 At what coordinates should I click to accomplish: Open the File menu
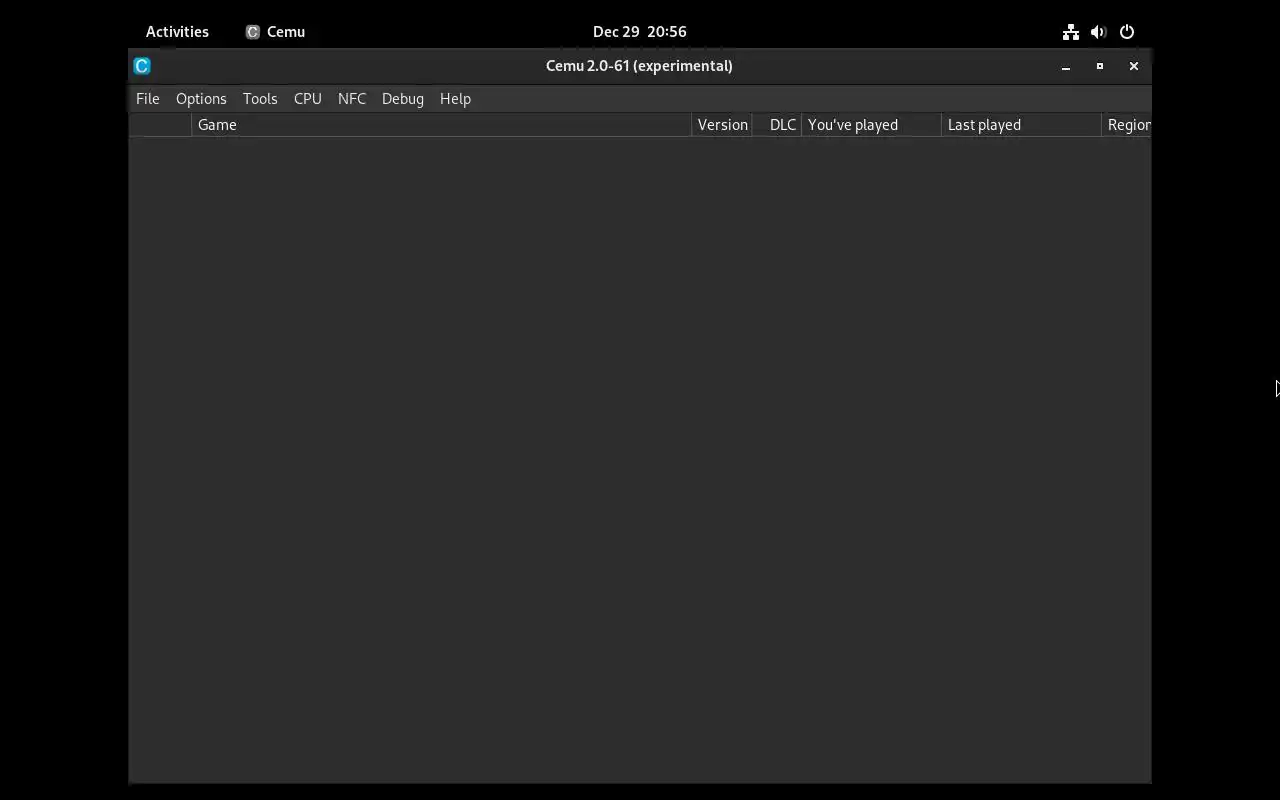[147, 99]
